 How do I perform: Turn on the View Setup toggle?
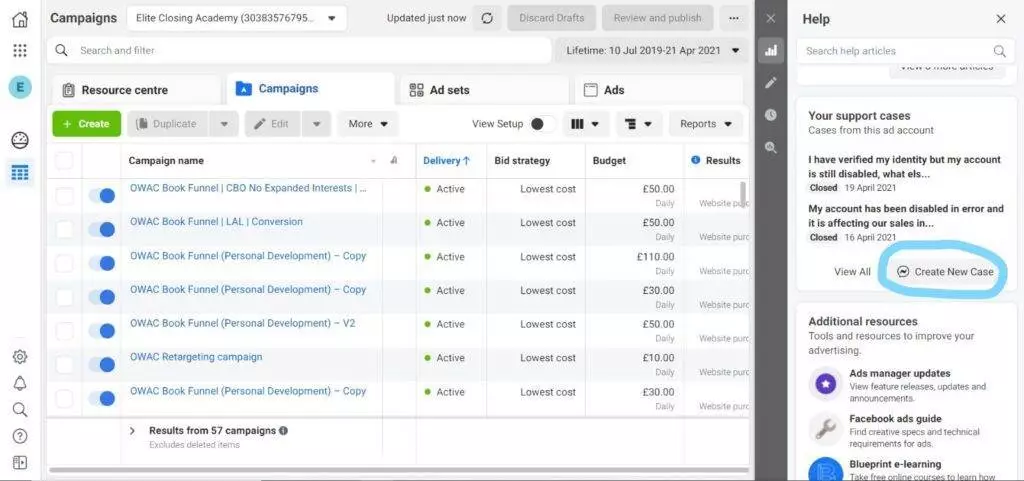point(542,124)
